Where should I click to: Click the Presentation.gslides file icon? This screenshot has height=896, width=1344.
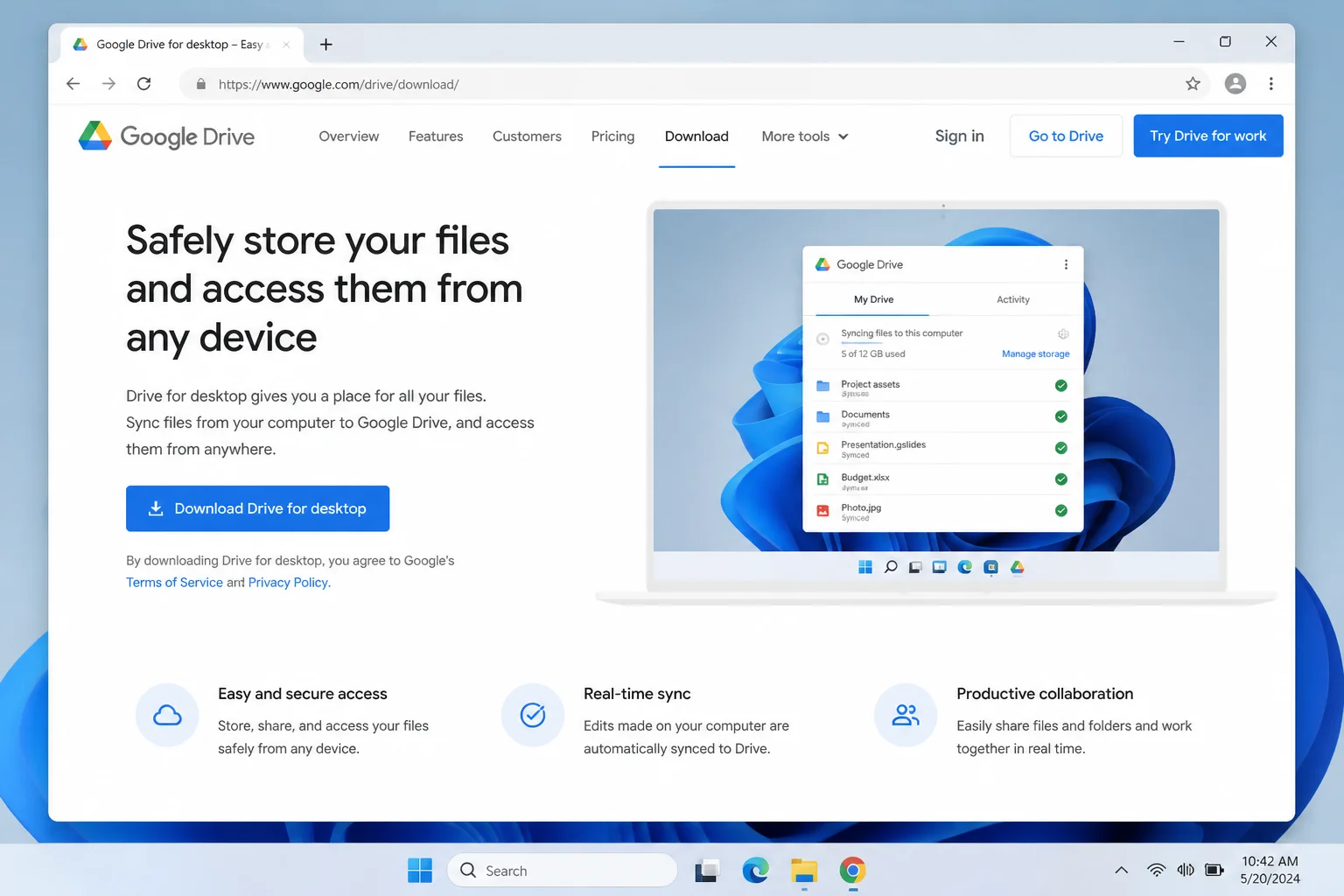(x=822, y=448)
